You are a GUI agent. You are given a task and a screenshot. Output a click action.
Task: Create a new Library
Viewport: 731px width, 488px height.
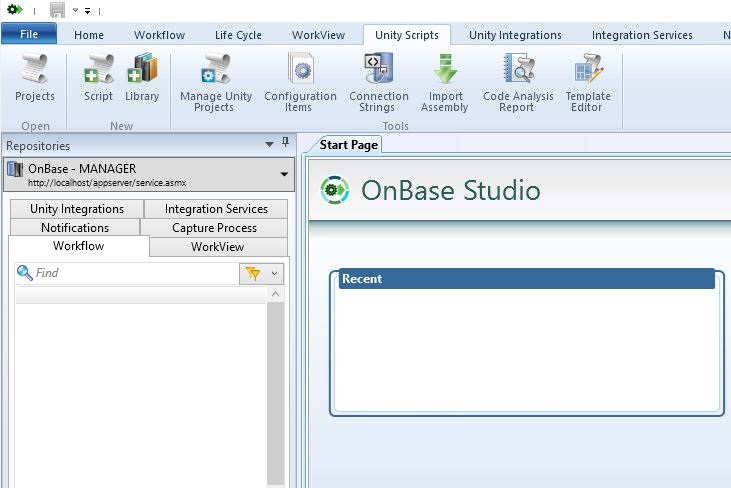[x=142, y=77]
